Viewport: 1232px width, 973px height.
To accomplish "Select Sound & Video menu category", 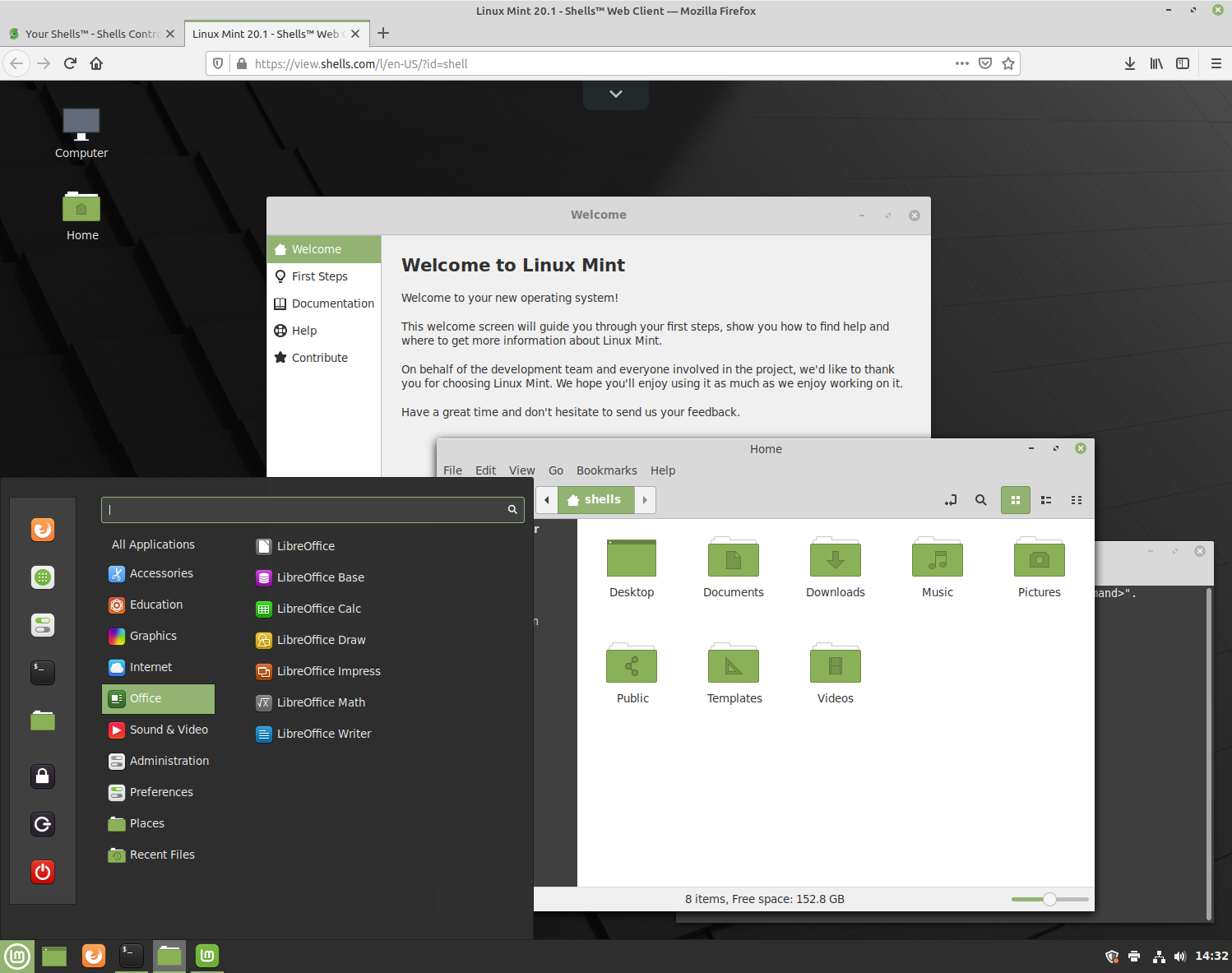I will point(158,730).
